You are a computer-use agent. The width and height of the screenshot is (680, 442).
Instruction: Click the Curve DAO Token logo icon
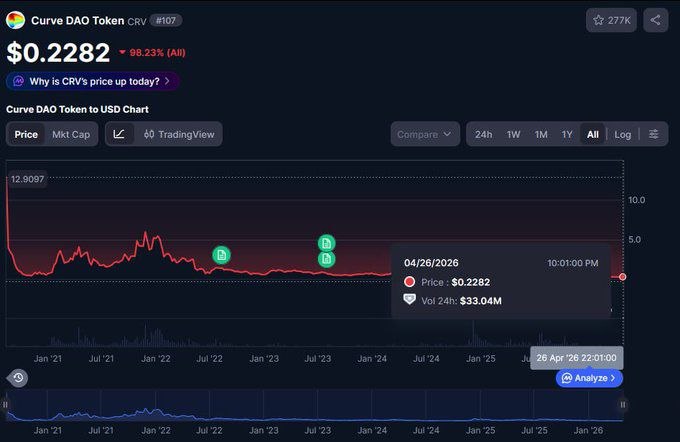[16, 20]
